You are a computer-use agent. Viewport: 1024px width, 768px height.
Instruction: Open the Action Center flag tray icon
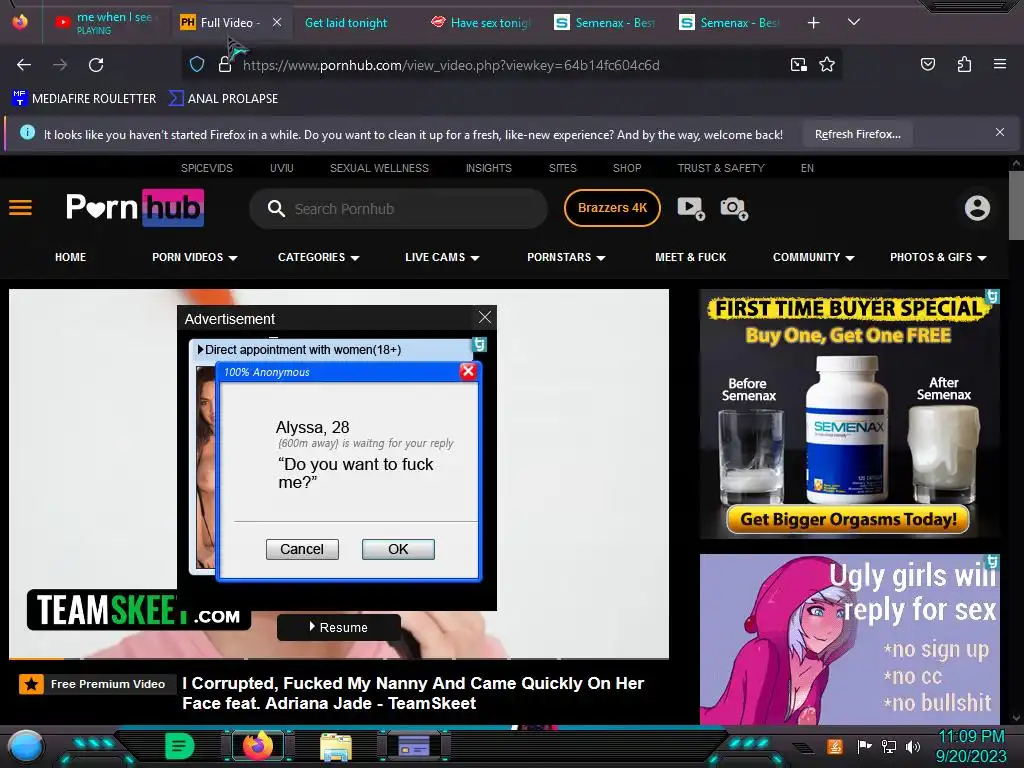coord(864,746)
